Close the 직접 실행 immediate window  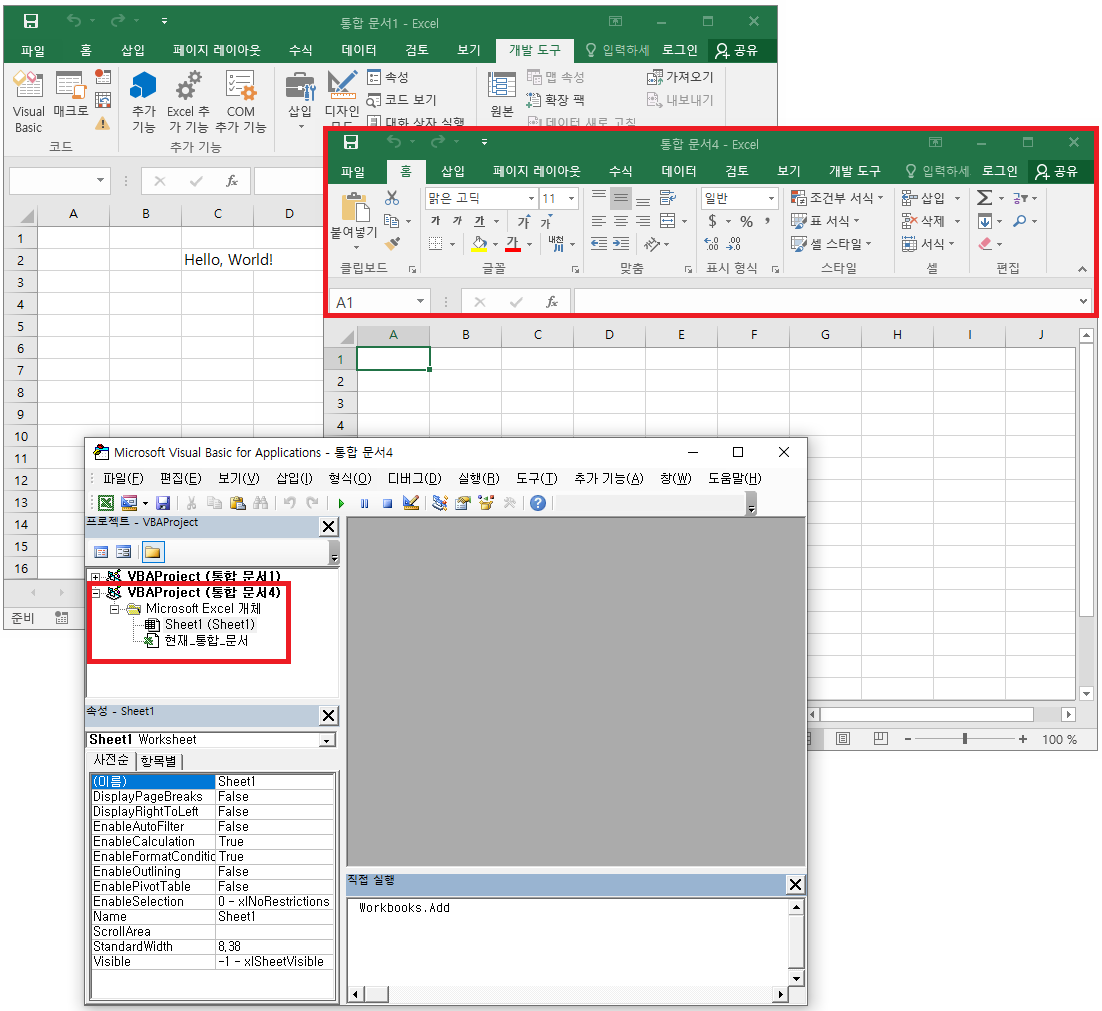(795, 885)
